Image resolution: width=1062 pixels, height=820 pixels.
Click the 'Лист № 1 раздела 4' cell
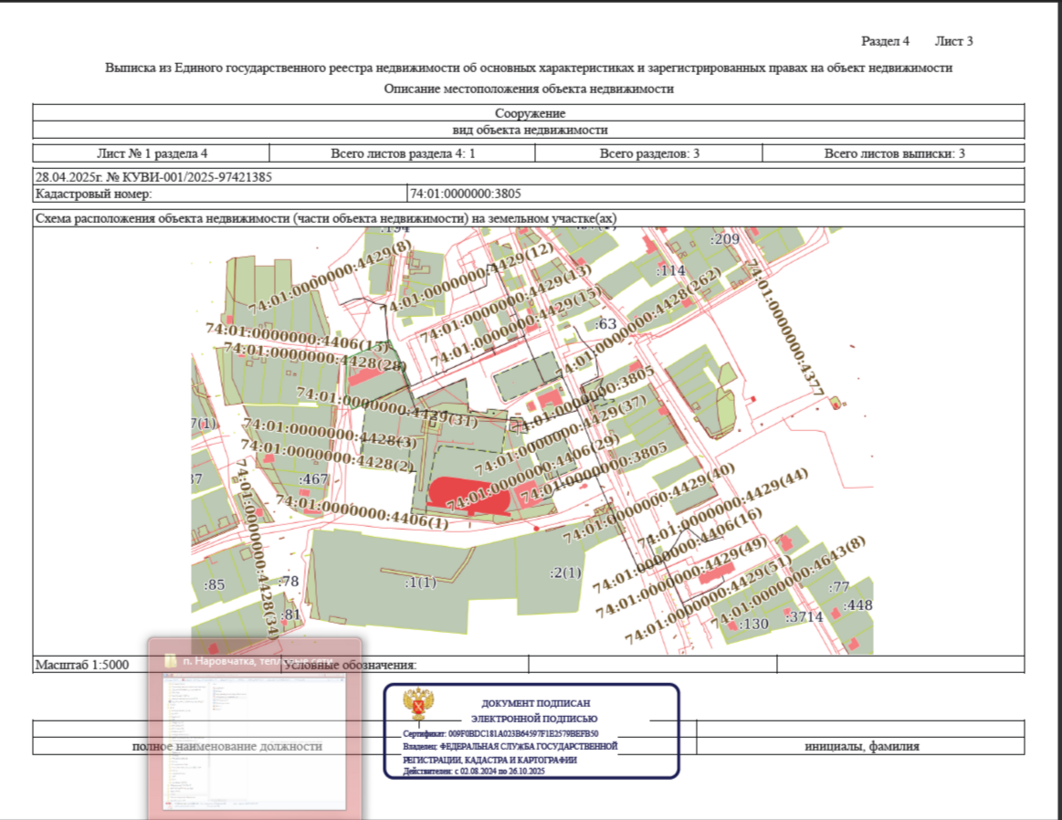tap(151, 153)
